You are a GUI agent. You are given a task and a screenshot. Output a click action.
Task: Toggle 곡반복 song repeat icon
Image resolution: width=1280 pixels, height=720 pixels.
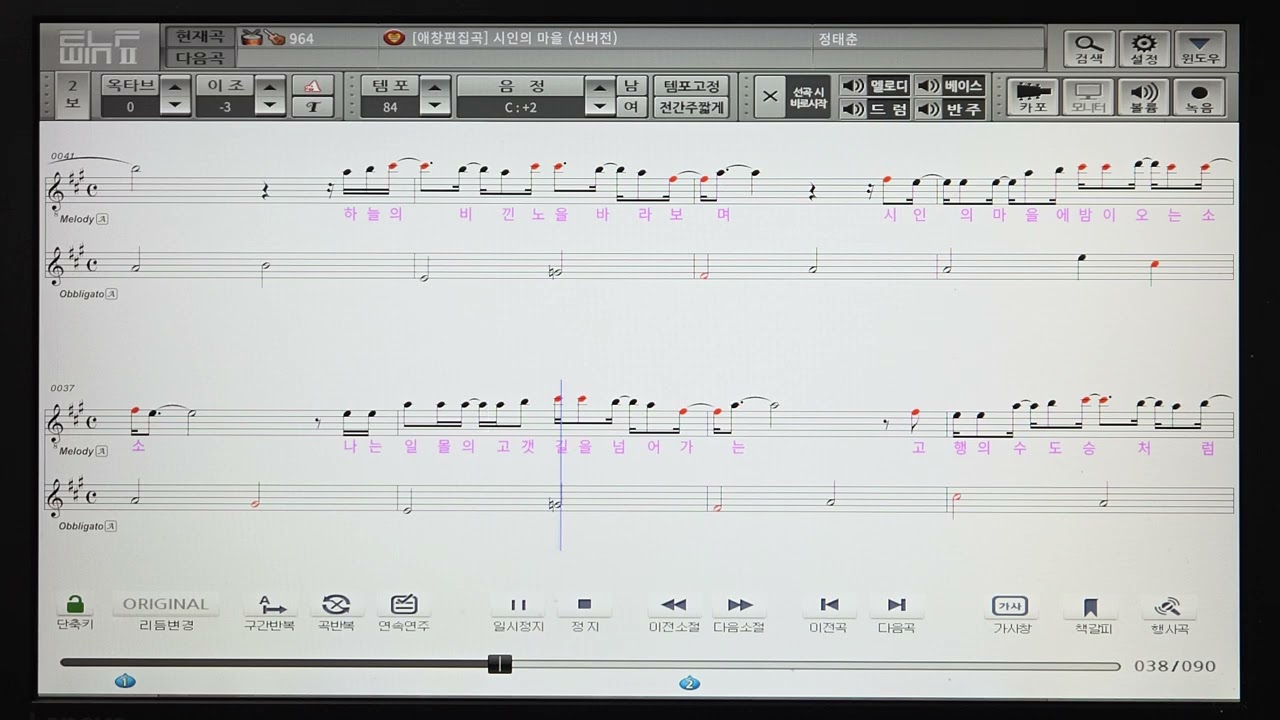(x=336, y=604)
